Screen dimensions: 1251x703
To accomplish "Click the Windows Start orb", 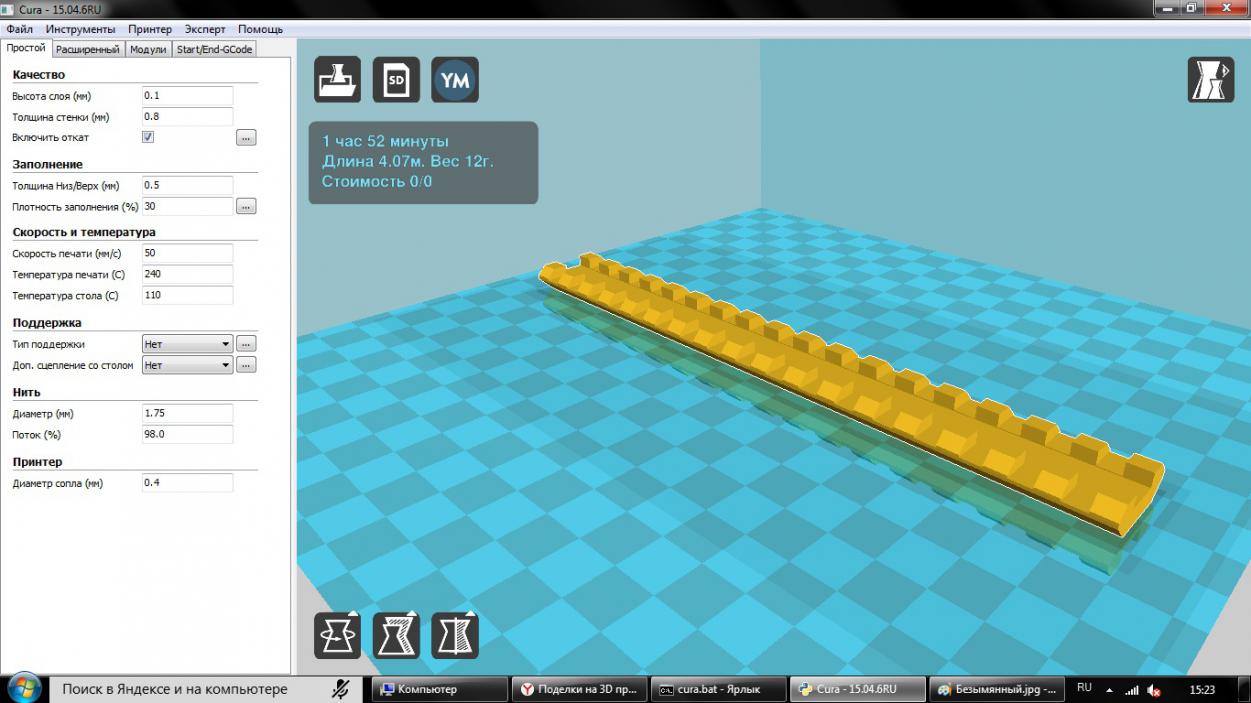I will 24,689.
